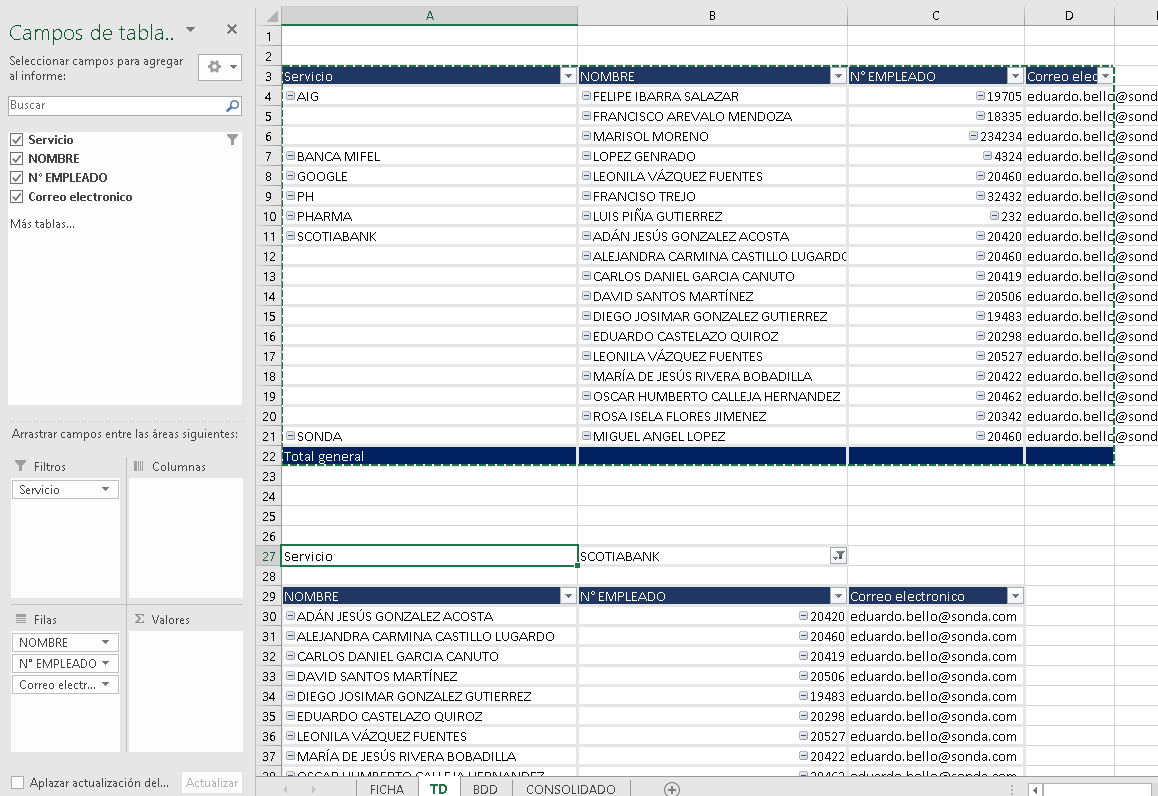Open the NOMBRE header filter dropdown in row 3
The width and height of the screenshot is (1158, 796).
click(837, 76)
